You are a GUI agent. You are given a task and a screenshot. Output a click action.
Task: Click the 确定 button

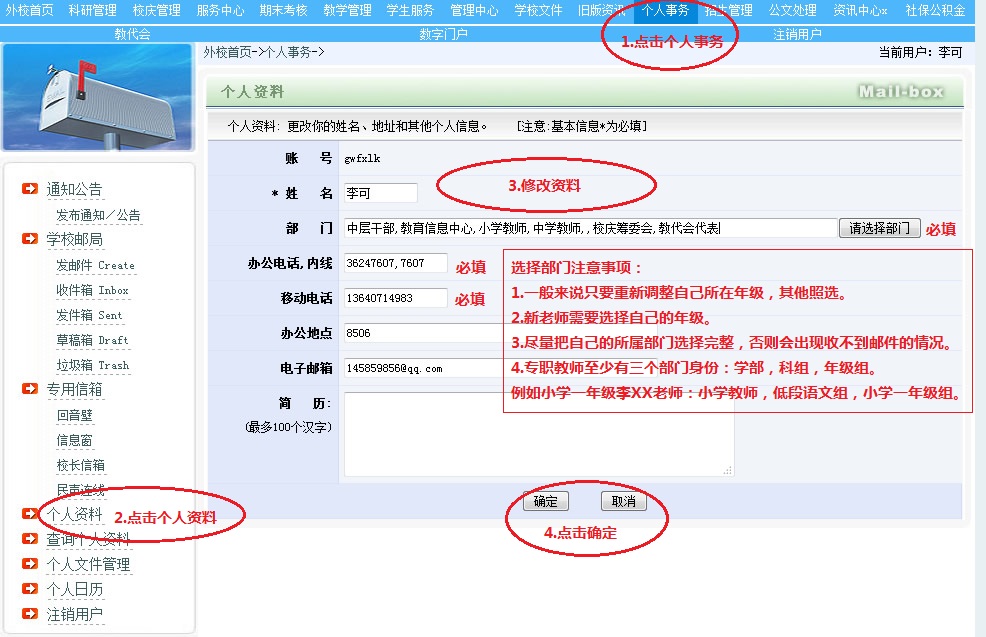pyautogui.click(x=546, y=501)
